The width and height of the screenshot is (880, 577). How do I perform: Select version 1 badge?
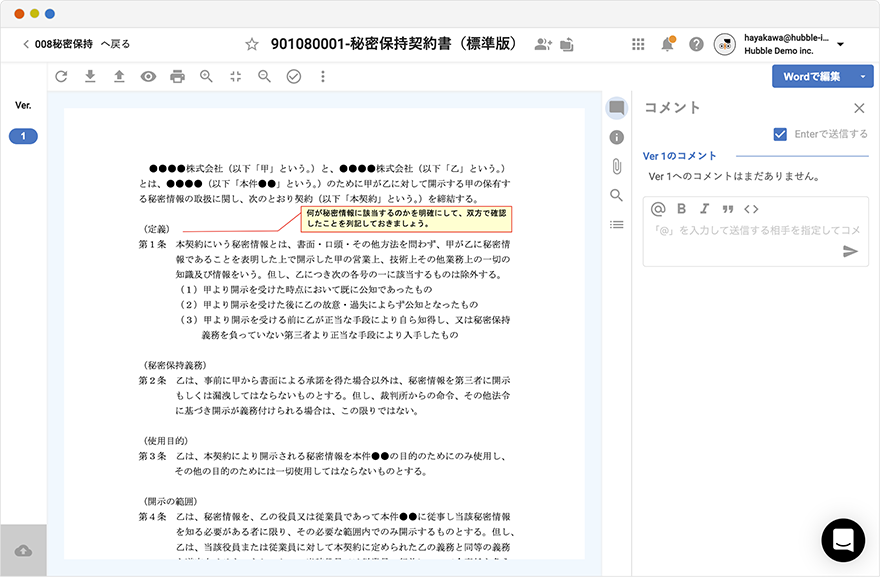point(23,136)
